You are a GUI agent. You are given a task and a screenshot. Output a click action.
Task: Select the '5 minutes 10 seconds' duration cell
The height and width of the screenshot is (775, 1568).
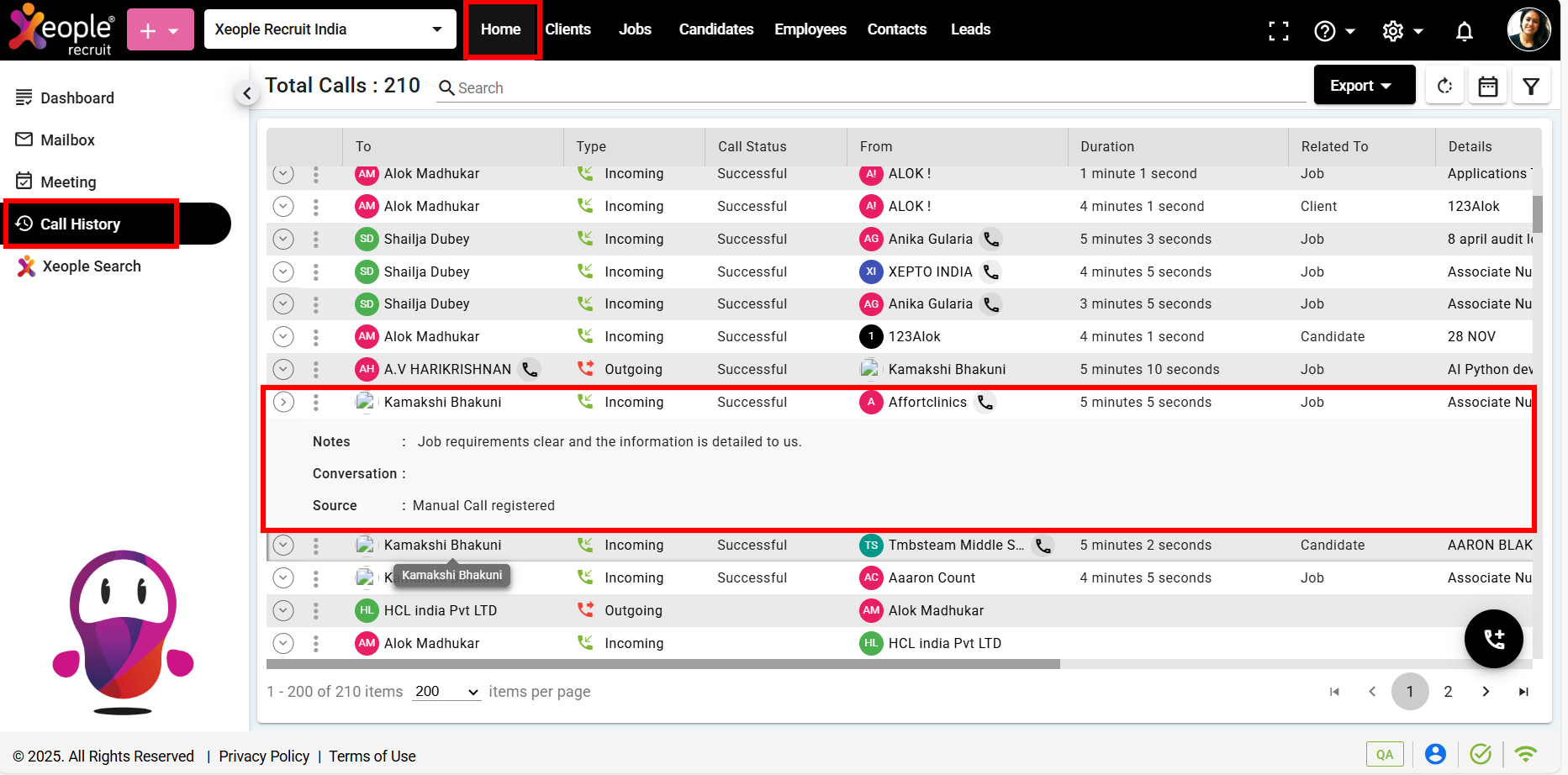click(x=1149, y=370)
